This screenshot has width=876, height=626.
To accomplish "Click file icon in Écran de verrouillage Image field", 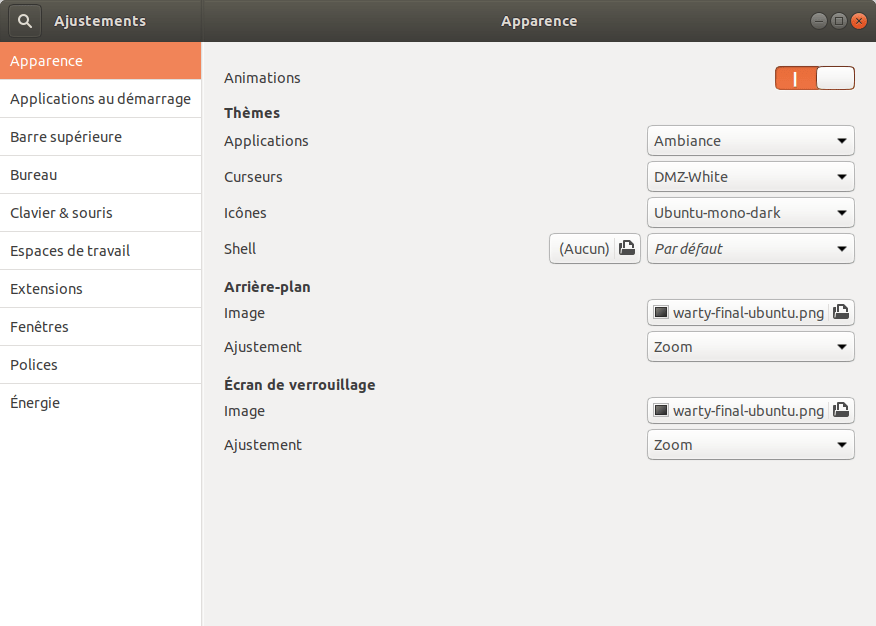I will tap(841, 411).
